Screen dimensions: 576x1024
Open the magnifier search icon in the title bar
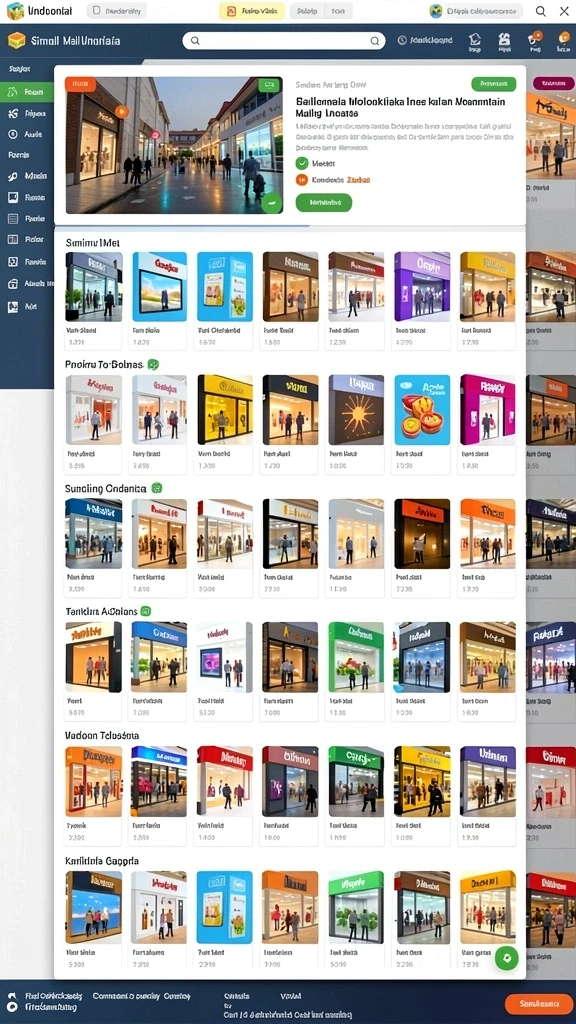point(541,10)
